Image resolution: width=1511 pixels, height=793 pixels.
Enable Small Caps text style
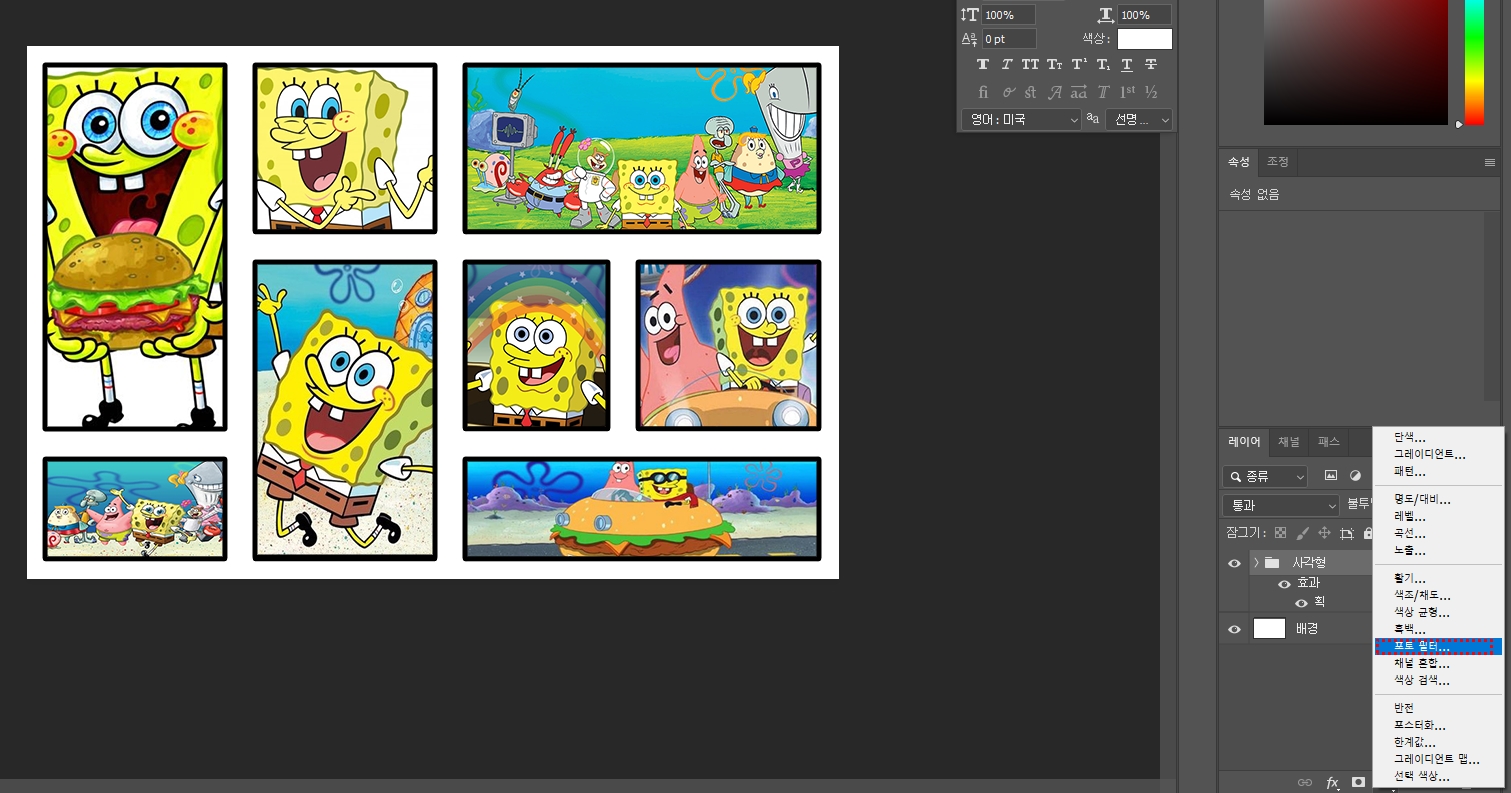pos(1055,65)
